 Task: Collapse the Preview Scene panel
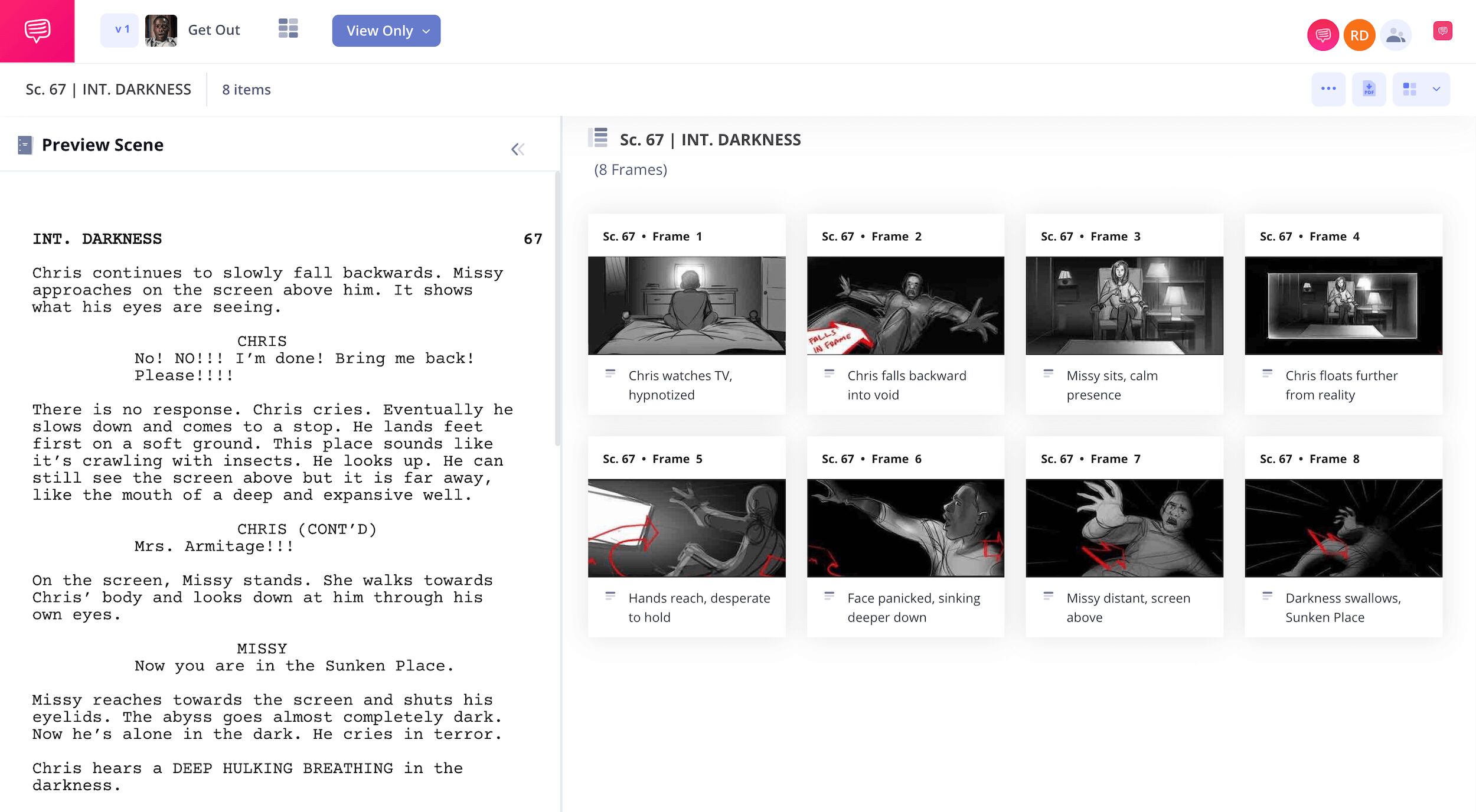point(517,149)
